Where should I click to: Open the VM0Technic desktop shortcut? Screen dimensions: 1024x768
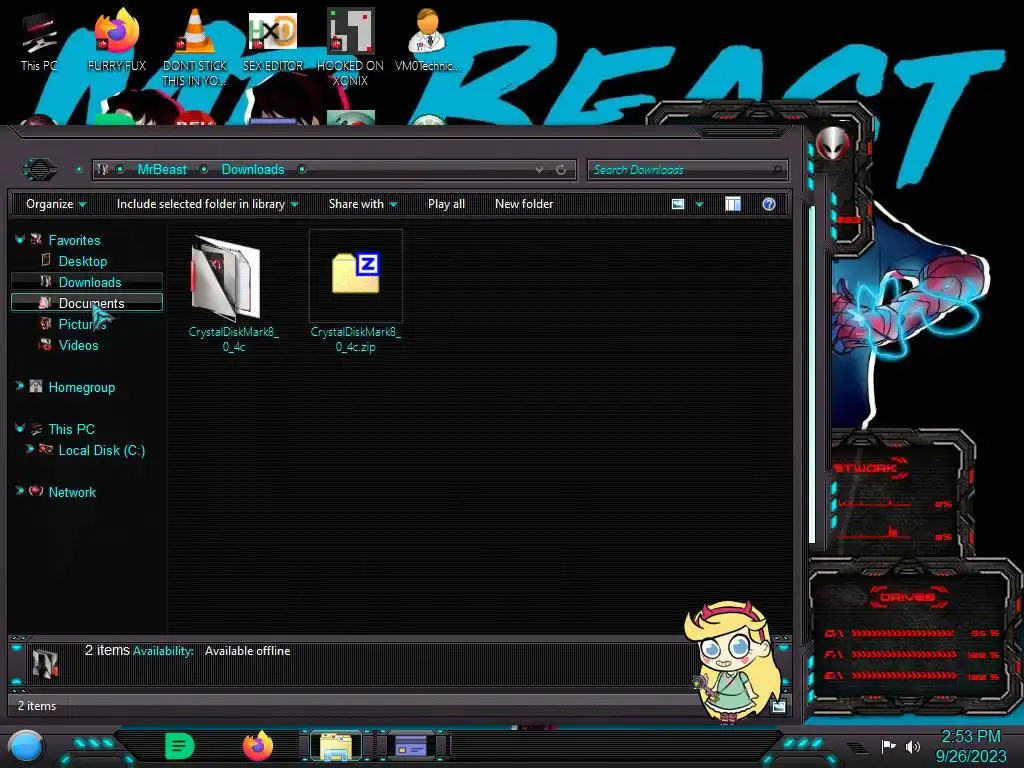pyautogui.click(x=427, y=40)
